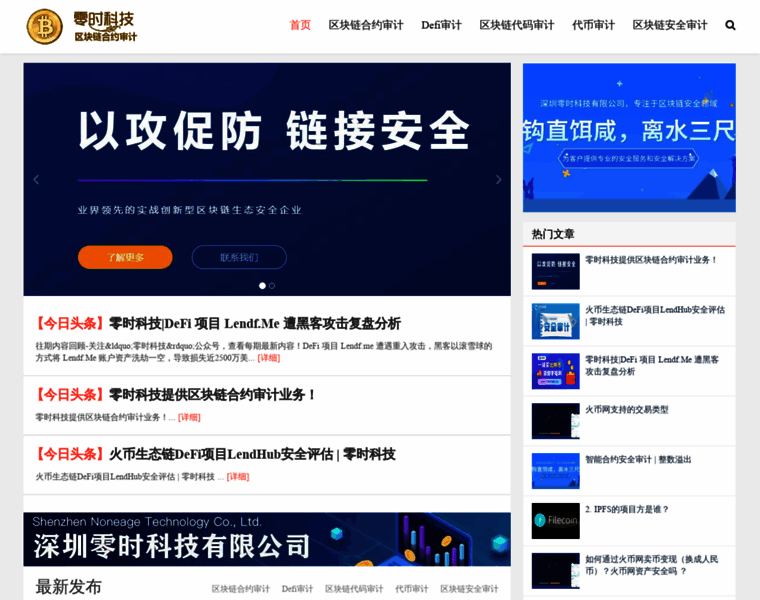Open 区块链合约审计 in top navigation

coord(366,25)
